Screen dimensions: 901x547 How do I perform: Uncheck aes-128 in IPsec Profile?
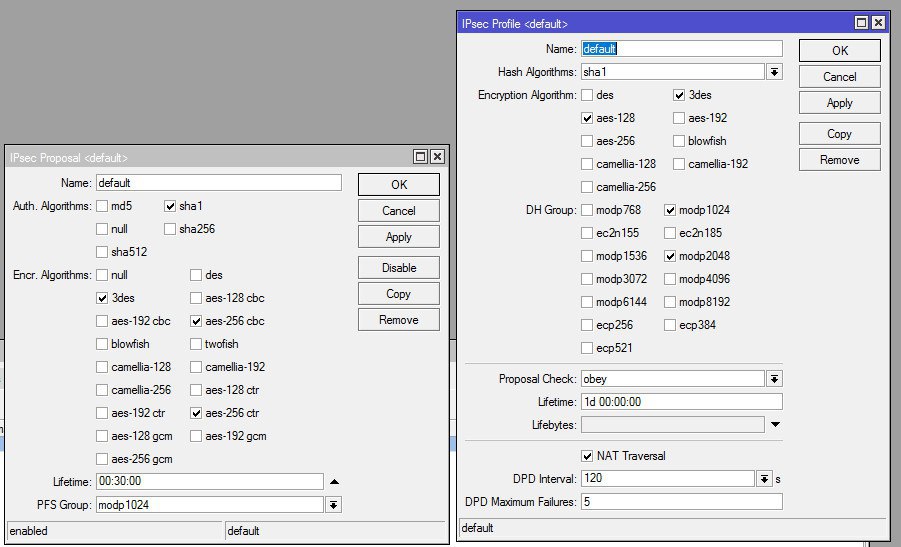(x=587, y=118)
